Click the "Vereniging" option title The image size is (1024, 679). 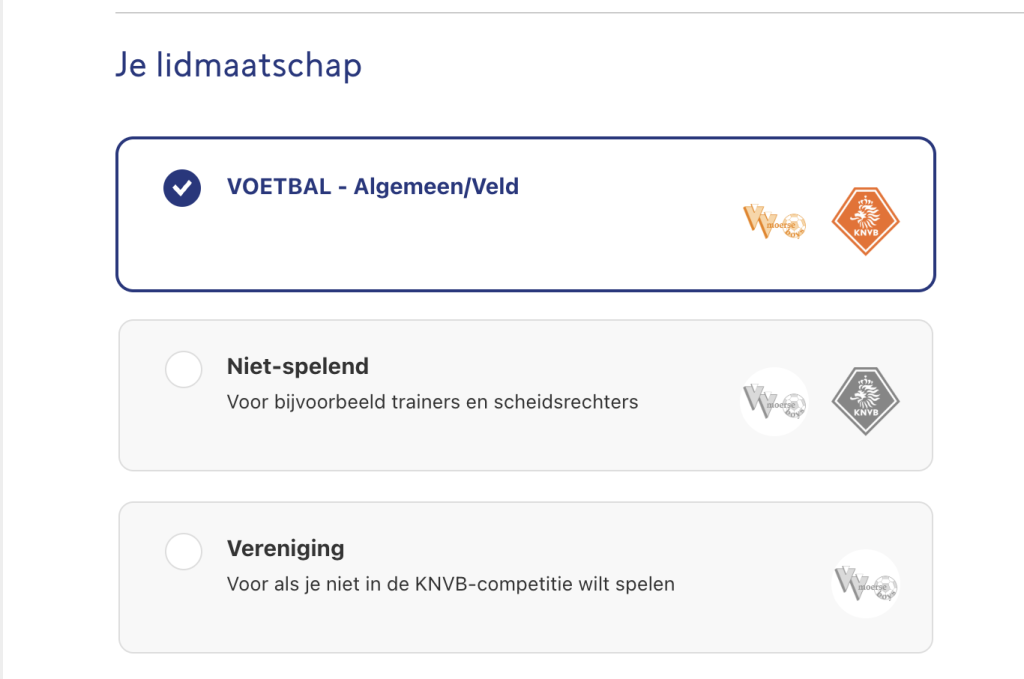(285, 548)
